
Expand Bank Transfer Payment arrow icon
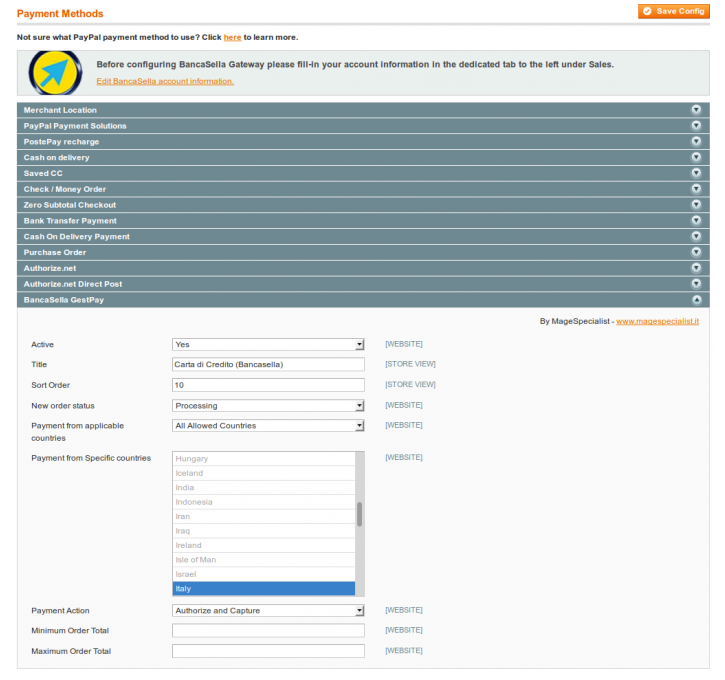click(696, 220)
